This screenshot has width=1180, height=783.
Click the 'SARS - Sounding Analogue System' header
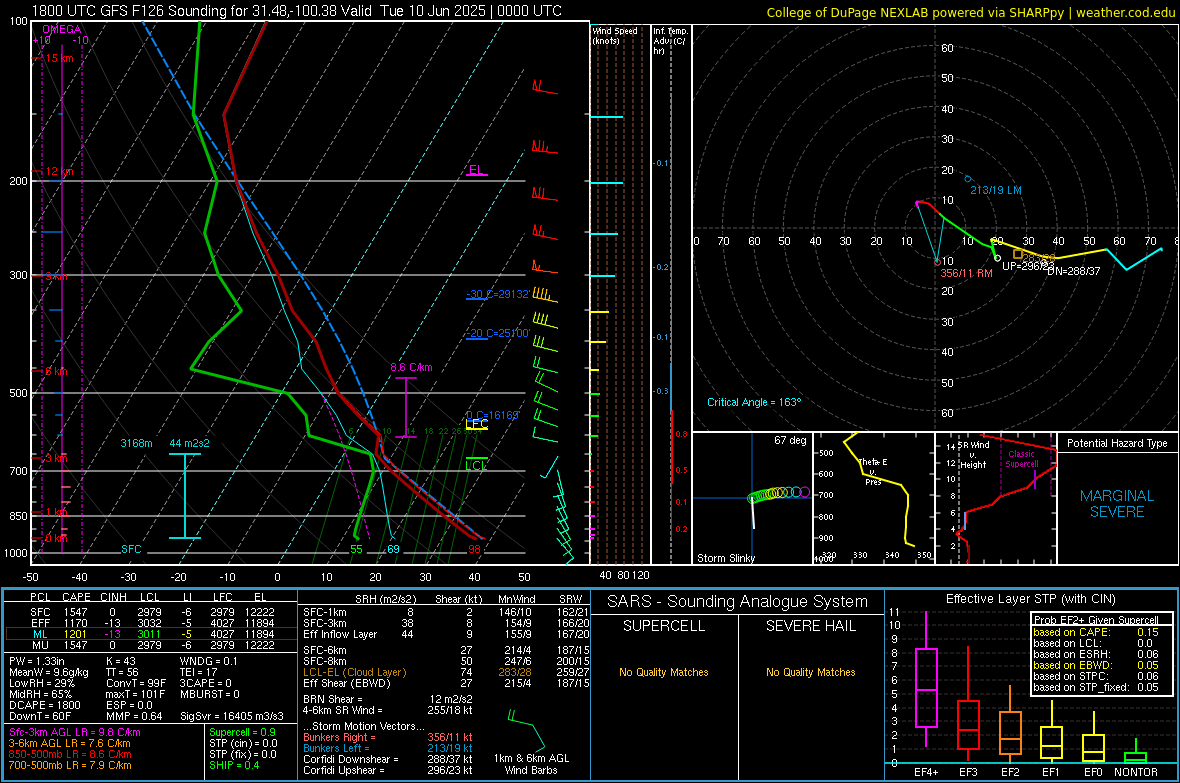coord(738,601)
